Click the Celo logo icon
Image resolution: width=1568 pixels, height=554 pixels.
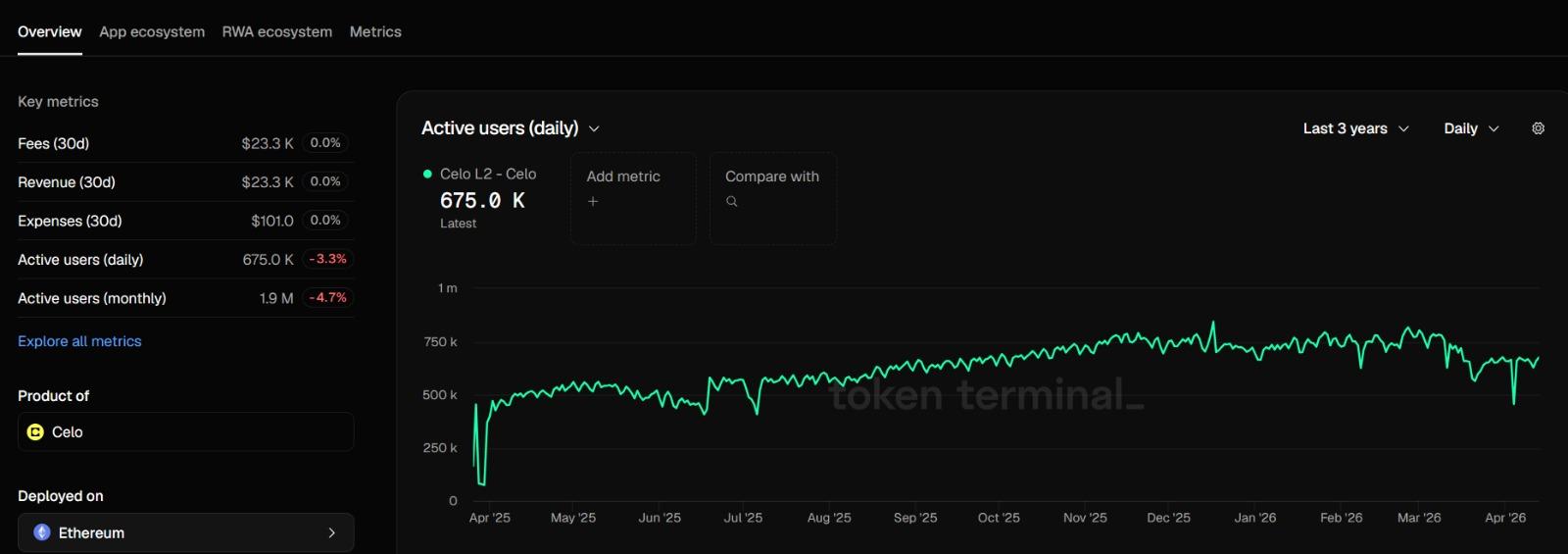35,432
